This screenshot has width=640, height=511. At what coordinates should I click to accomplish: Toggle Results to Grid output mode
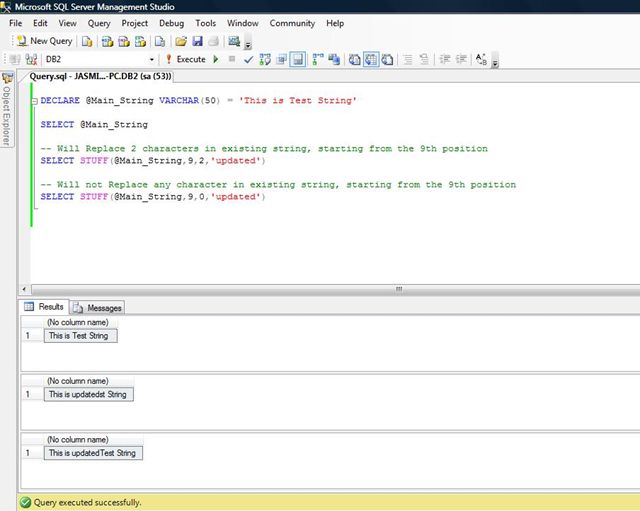pyautogui.click(x=371, y=59)
